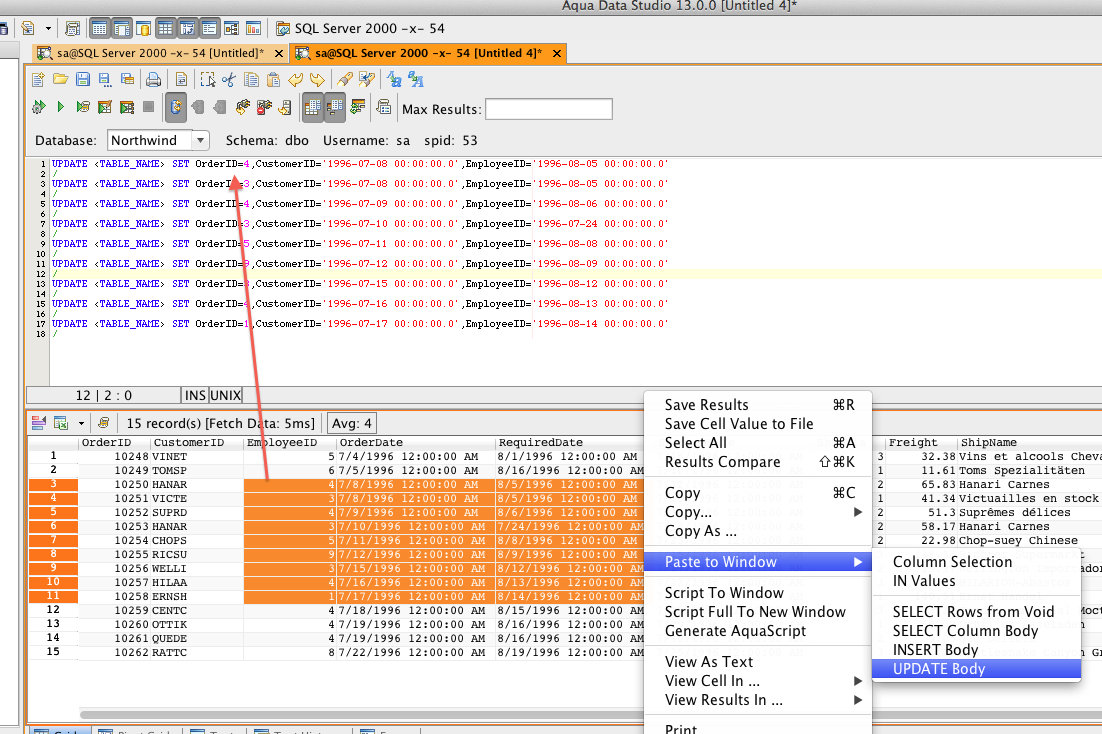Viewport: 1102px width, 734px height.
Task: Click the Cut scissors icon
Action: (229, 79)
